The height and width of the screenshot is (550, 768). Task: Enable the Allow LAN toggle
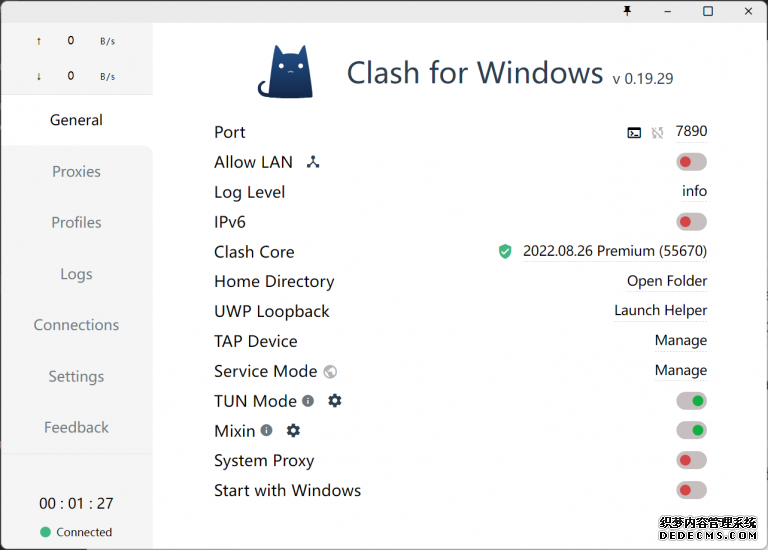click(691, 162)
